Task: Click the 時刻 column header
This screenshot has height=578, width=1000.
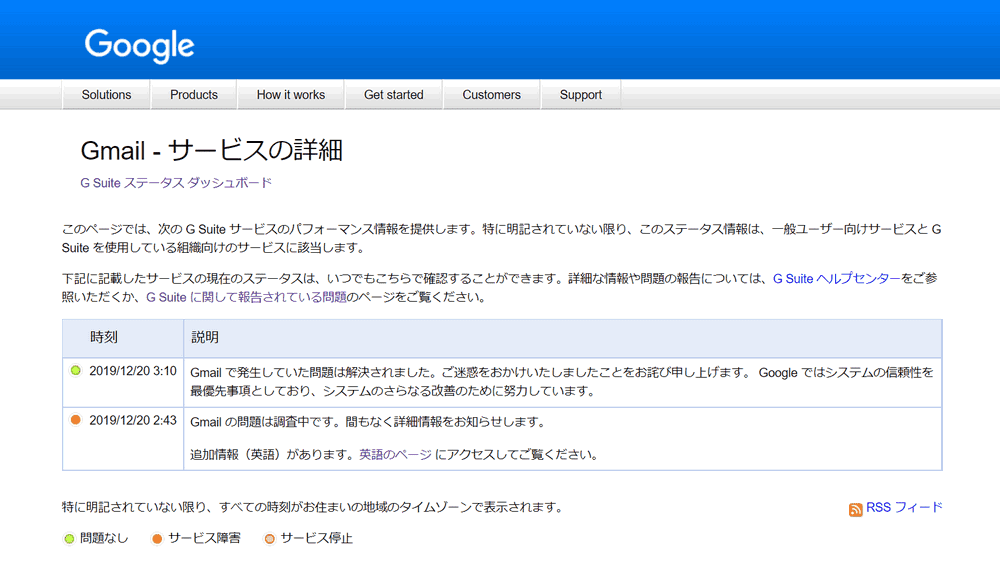Action: (104, 337)
